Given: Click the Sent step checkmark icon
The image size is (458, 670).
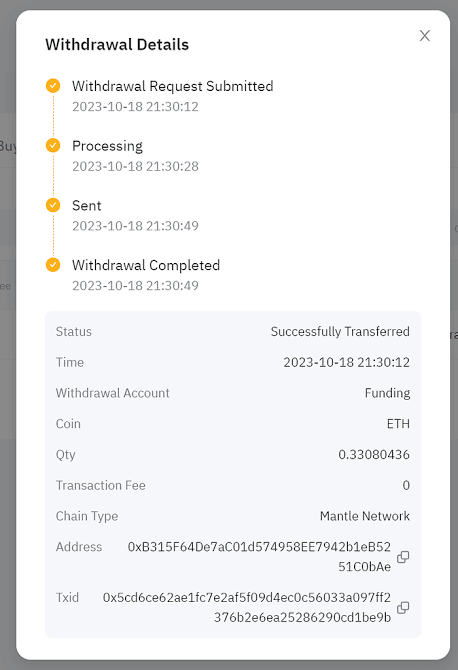Looking at the screenshot, I should [x=53, y=205].
